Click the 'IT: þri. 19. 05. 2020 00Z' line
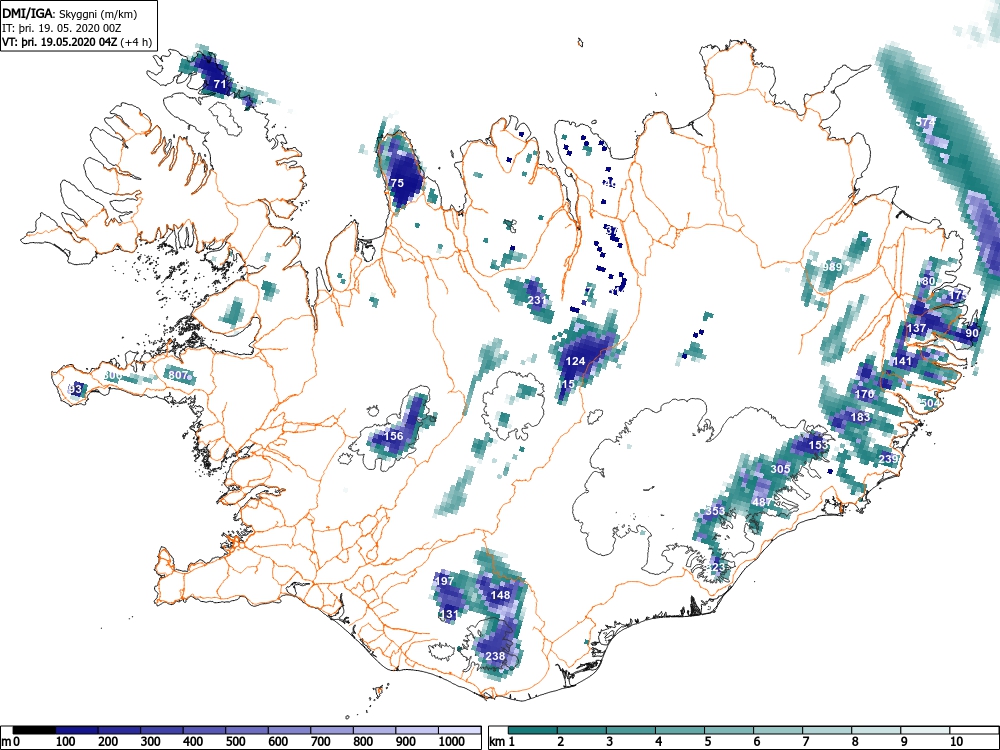The image size is (1000, 750). (59, 28)
